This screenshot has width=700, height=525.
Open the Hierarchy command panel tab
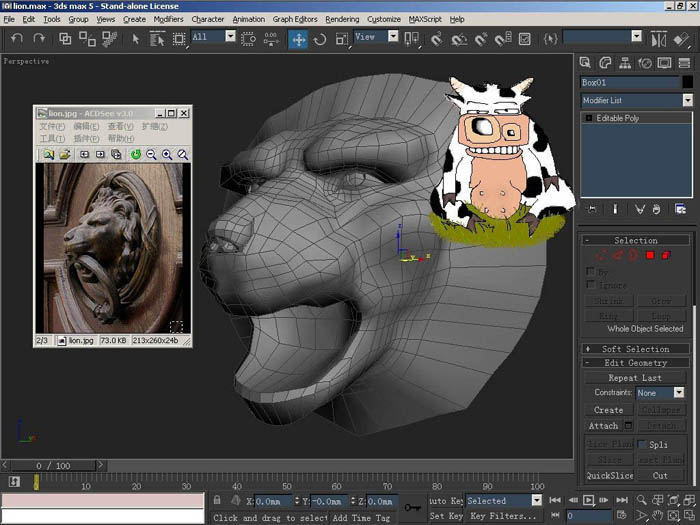(x=625, y=63)
